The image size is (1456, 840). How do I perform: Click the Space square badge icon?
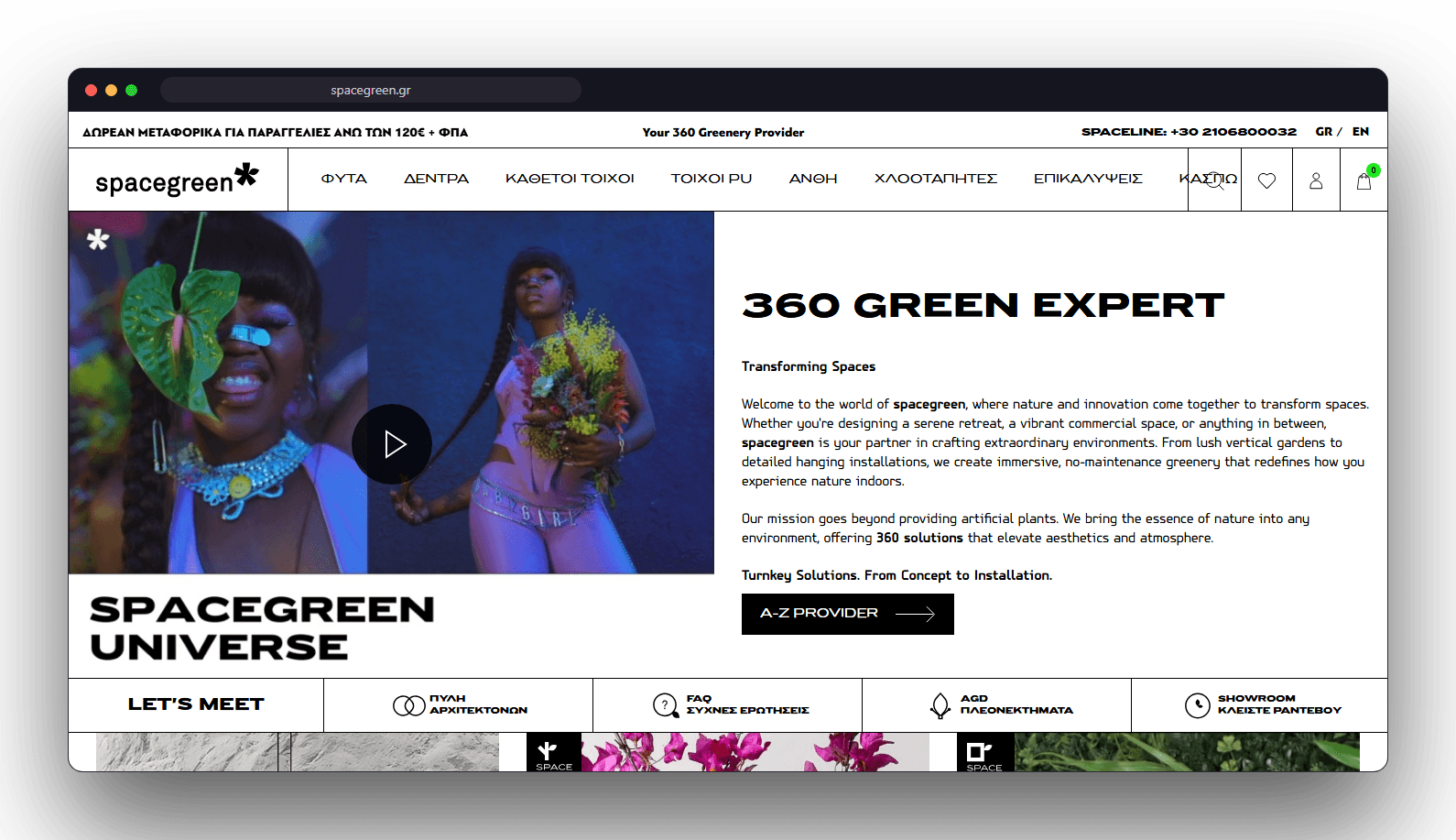[984, 752]
